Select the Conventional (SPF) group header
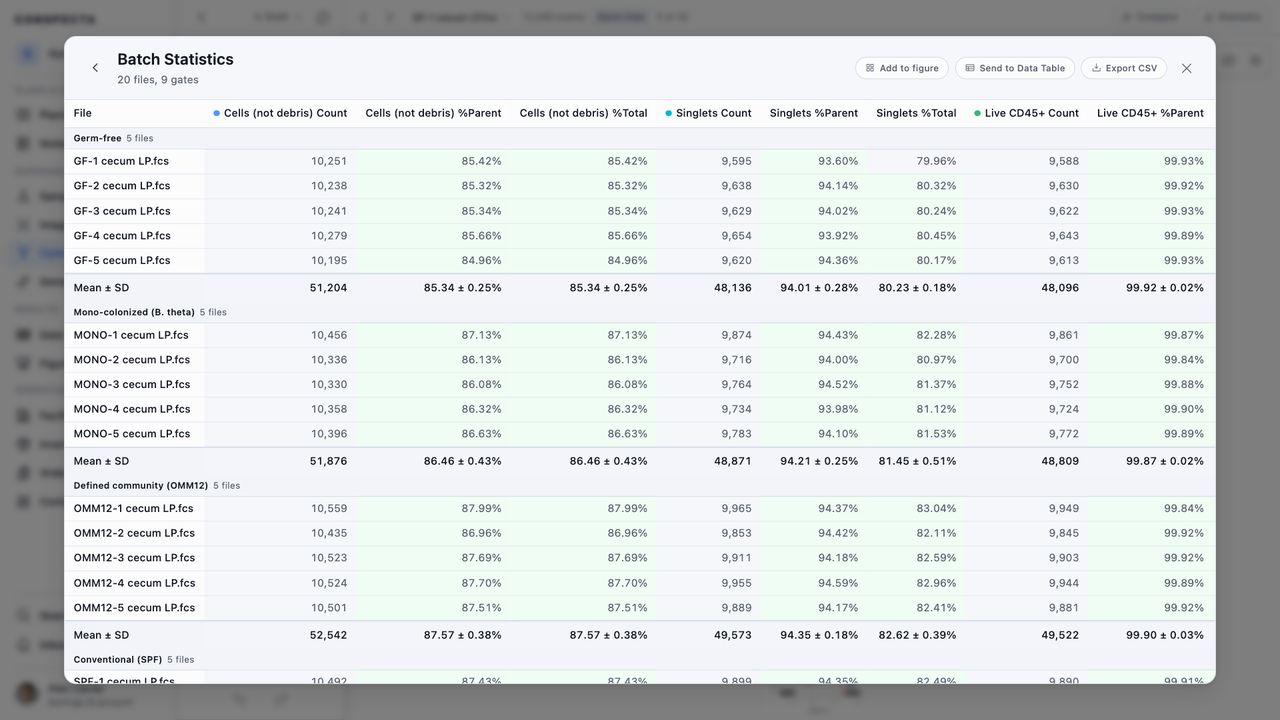This screenshot has width=1280, height=720. point(640,660)
